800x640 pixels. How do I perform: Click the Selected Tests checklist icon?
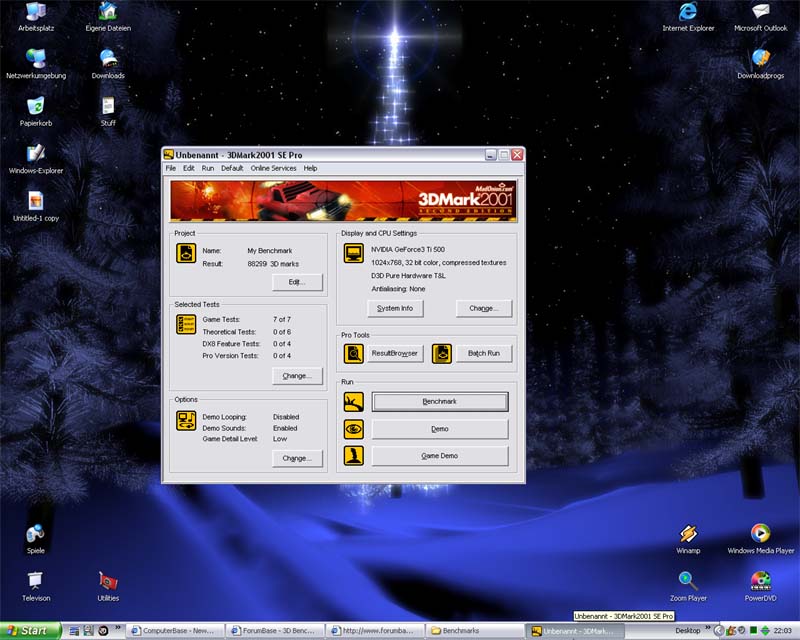point(186,325)
